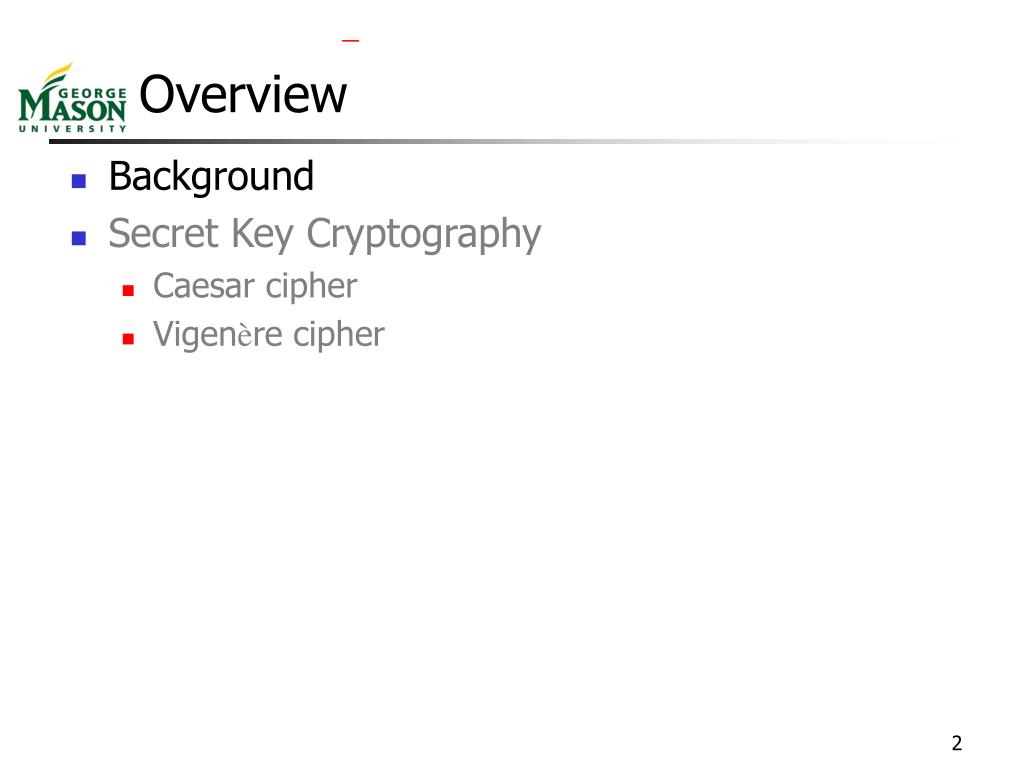Select the Overview slide title

click(243, 95)
